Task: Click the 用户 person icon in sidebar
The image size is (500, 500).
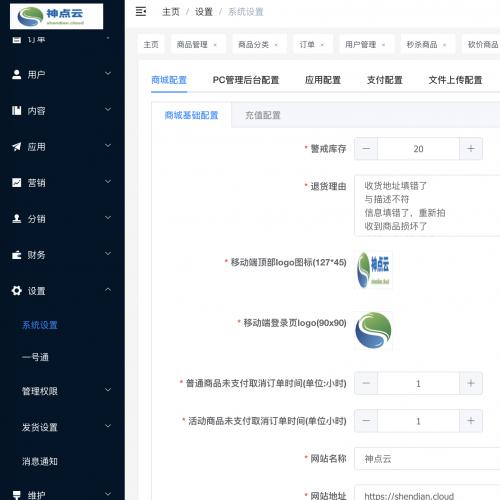Action: click(x=16, y=74)
